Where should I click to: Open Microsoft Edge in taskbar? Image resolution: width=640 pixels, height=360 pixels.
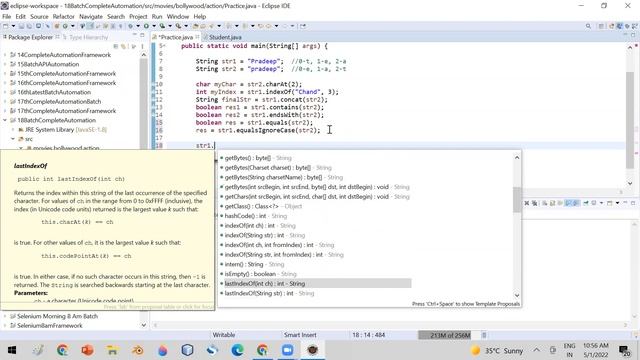237,350
